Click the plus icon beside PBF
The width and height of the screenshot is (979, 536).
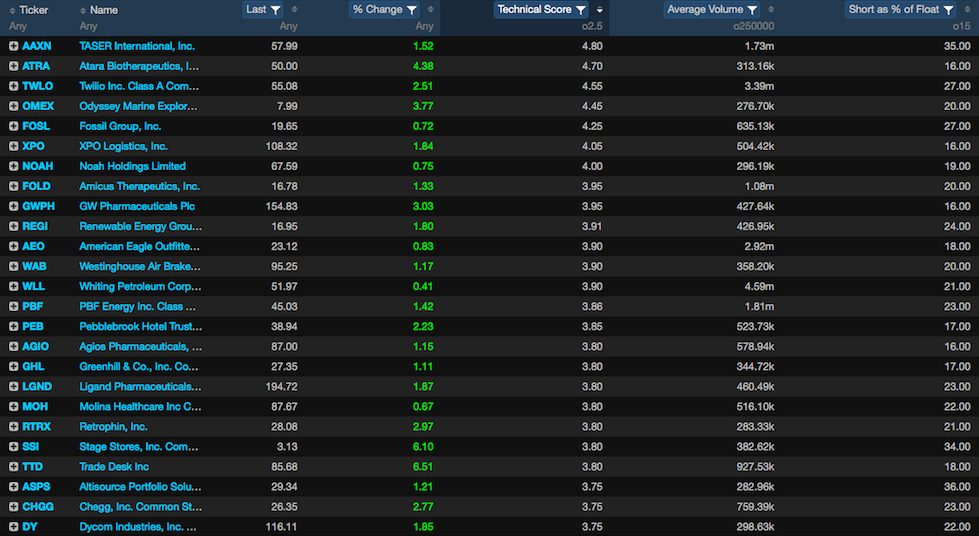[13, 306]
